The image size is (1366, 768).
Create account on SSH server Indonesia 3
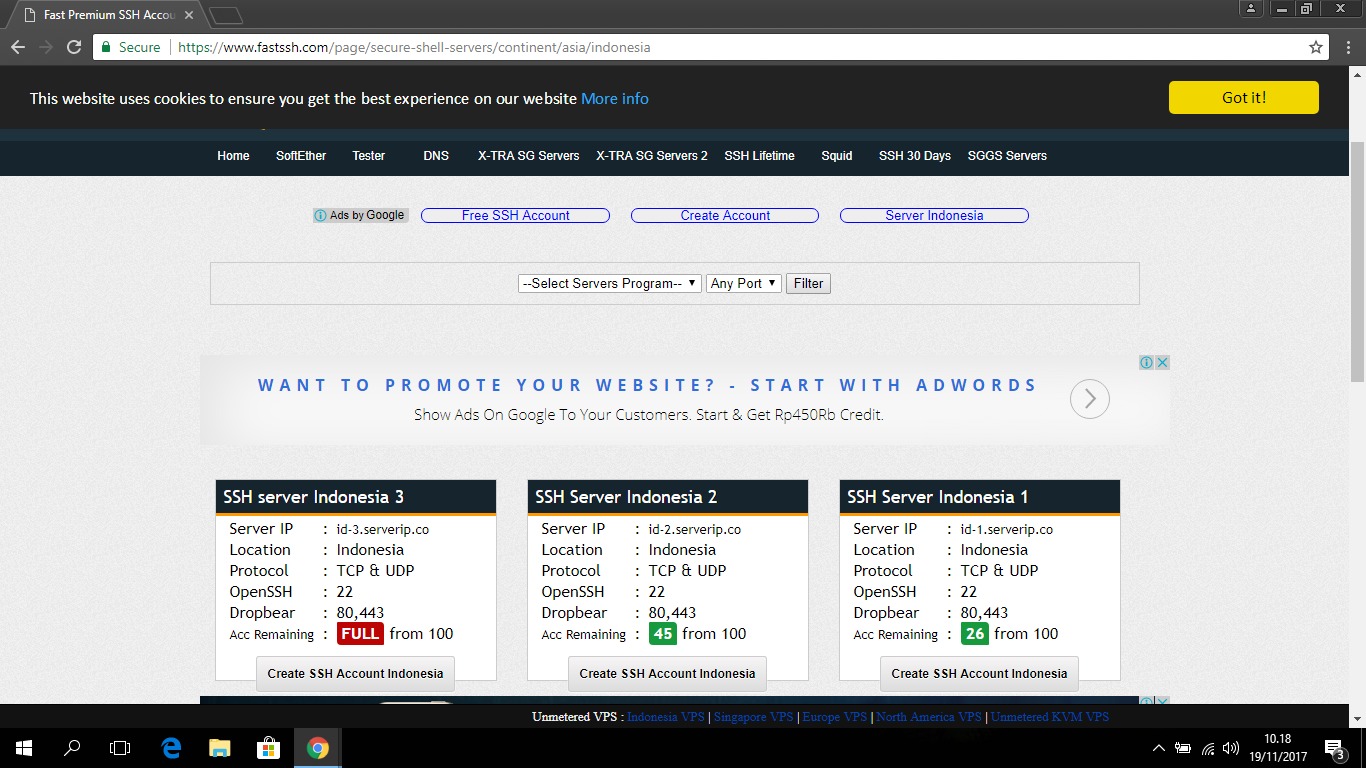coord(355,673)
